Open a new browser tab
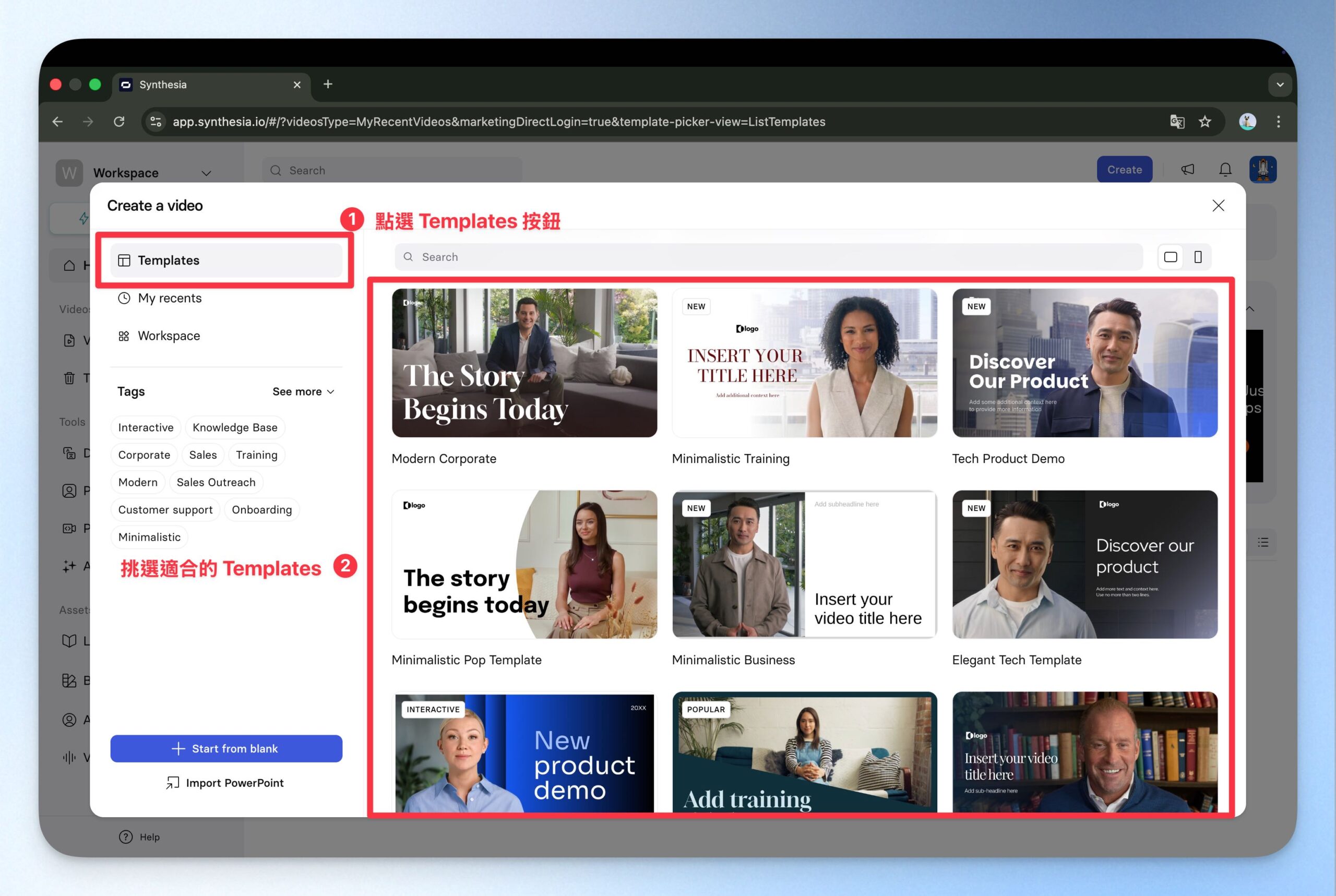The width and height of the screenshot is (1336, 896). tap(327, 85)
